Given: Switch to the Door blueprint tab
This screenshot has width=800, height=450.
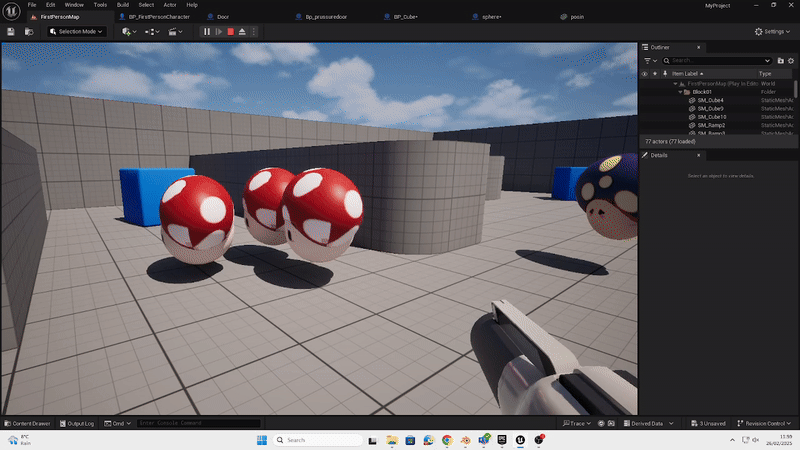Looking at the screenshot, I should tap(223, 17).
